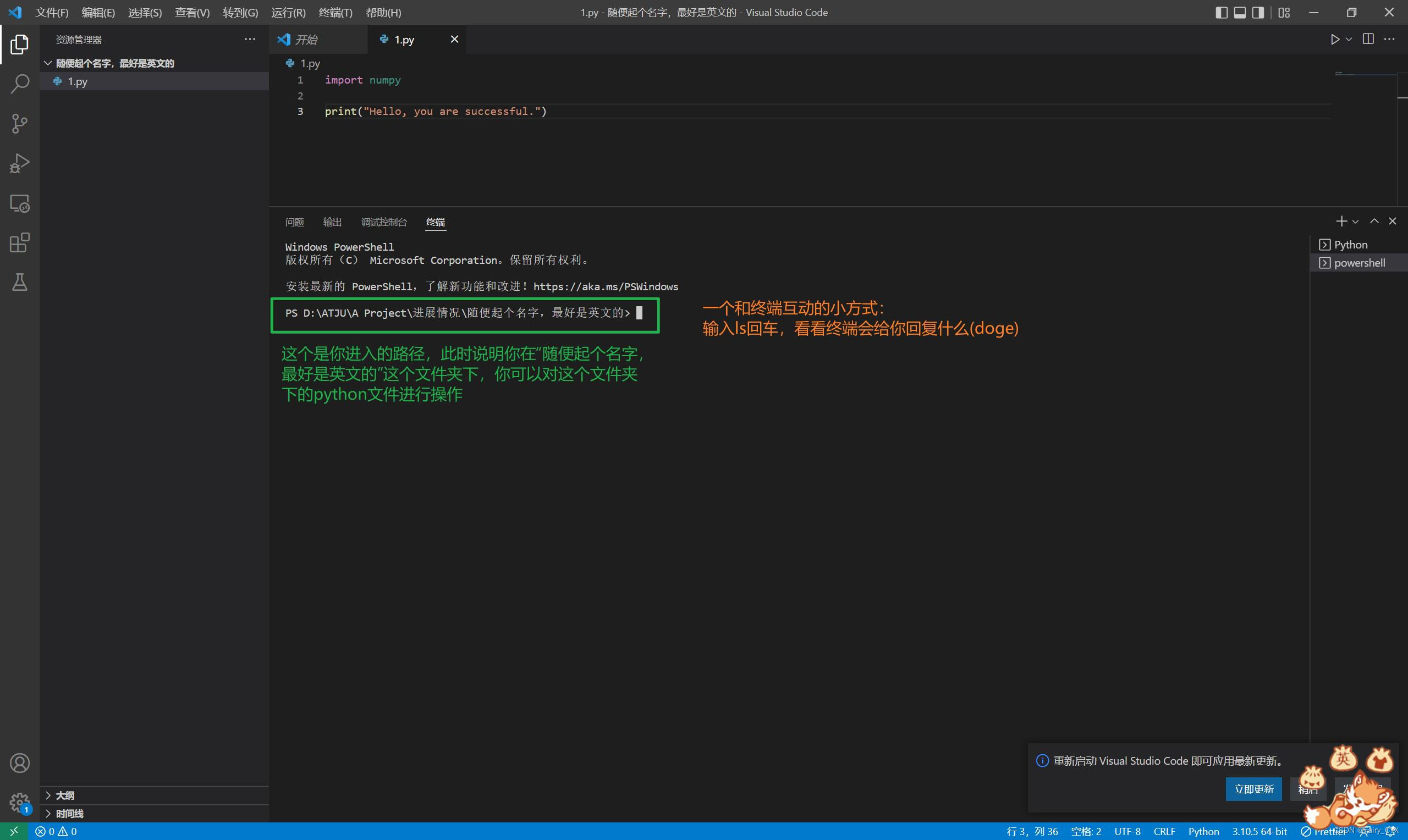Click the split editor right icon
Screen dimensions: 1408x840
1368,39
